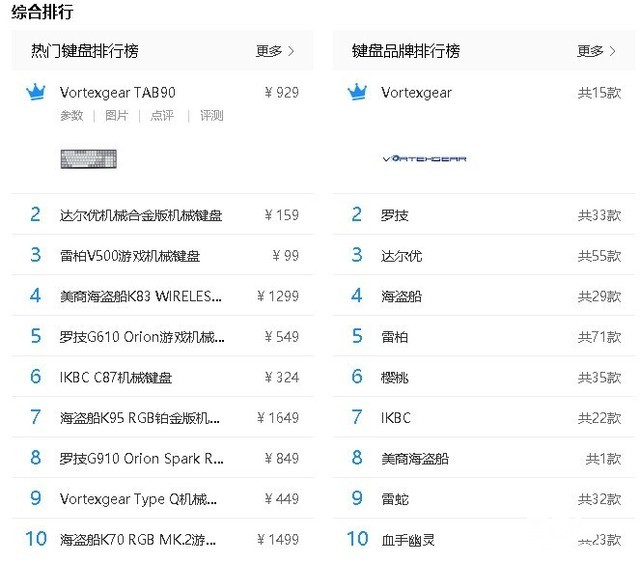The height and width of the screenshot is (563, 640).
Task: Open 更多 for 热门键盘排行榜
Action: pyautogui.click(x=275, y=51)
